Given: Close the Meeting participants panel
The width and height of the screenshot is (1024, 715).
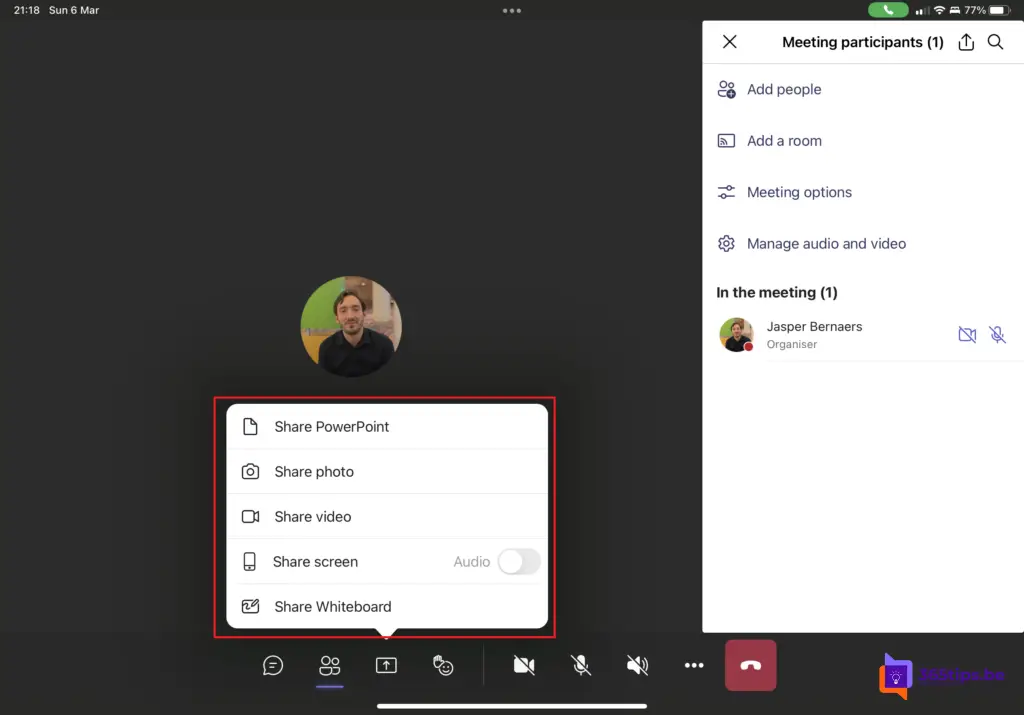Looking at the screenshot, I should [729, 42].
